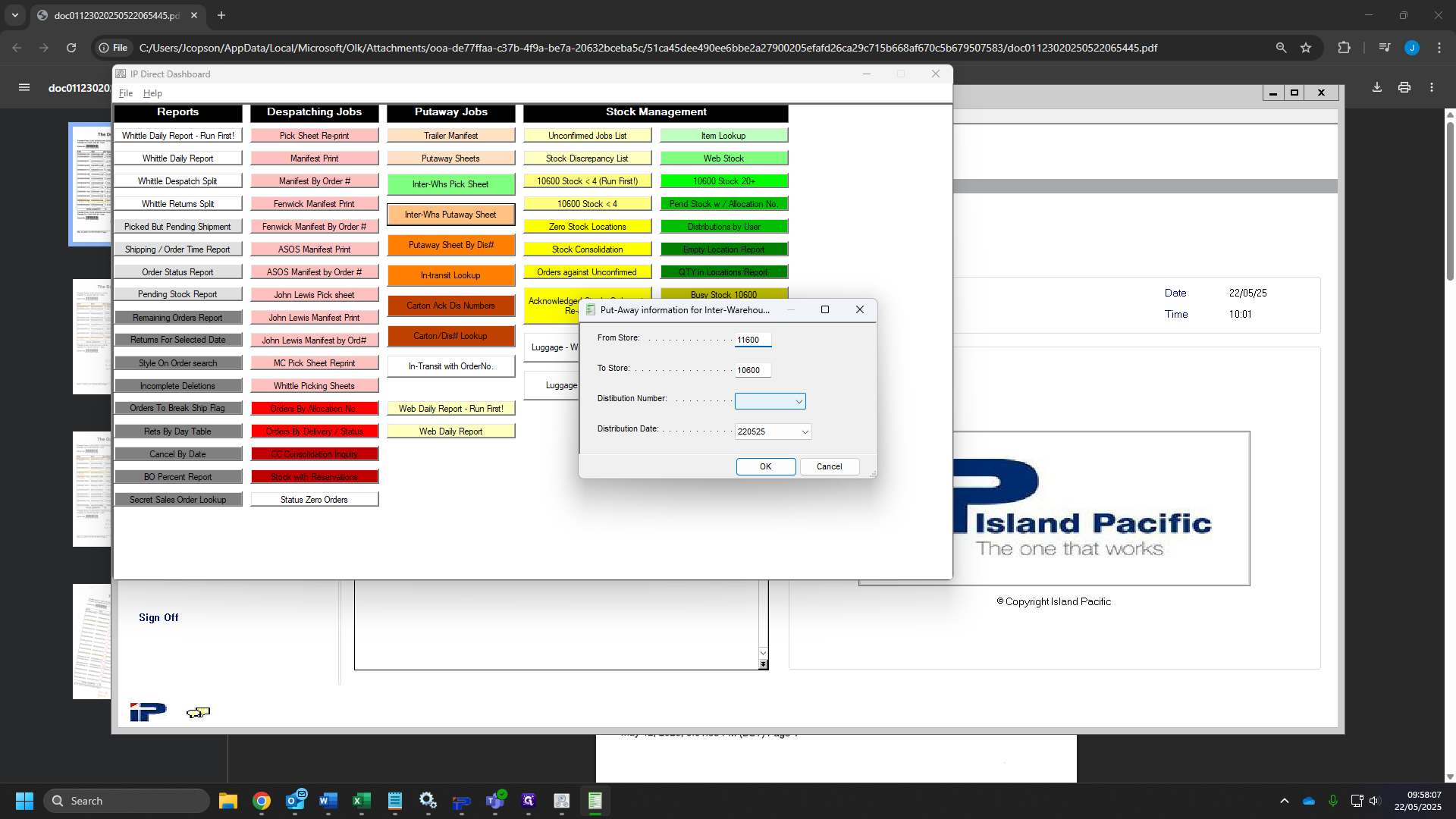
Task: Open PDF viewer sidebar hamburger menu
Action: (x=24, y=87)
